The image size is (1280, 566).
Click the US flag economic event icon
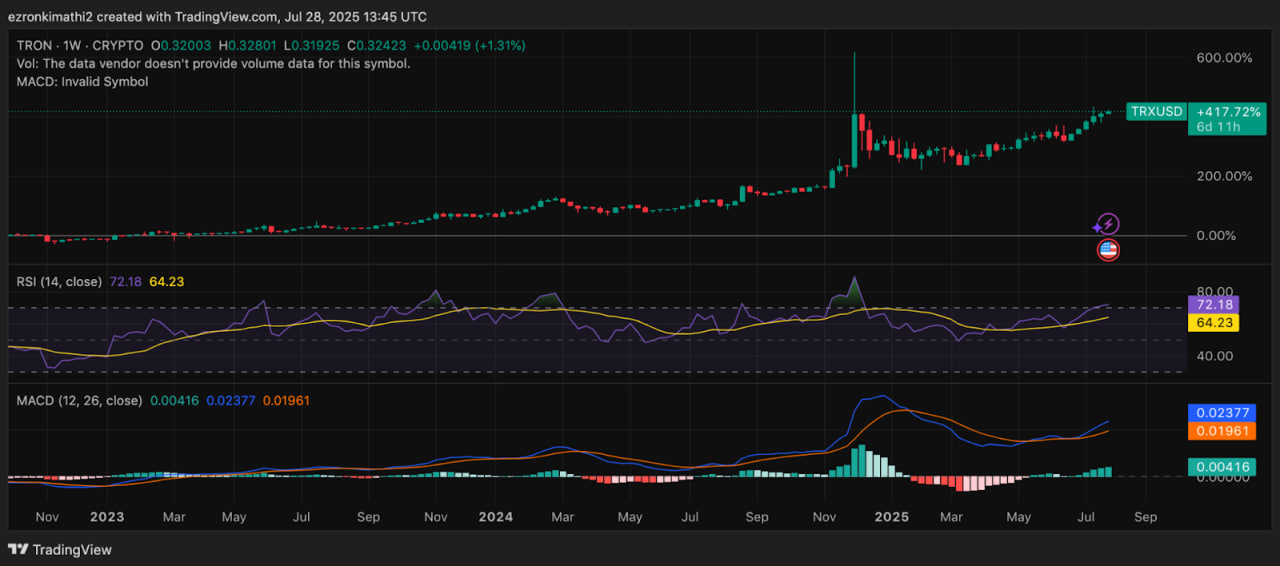(x=1107, y=250)
